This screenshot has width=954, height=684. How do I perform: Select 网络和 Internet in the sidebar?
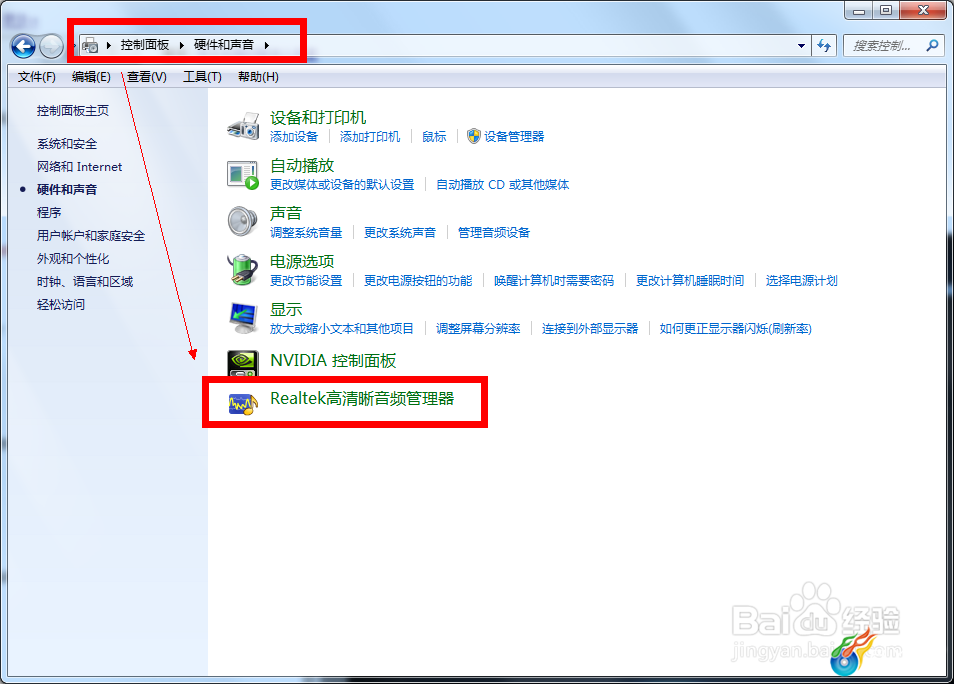click(x=80, y=167)
